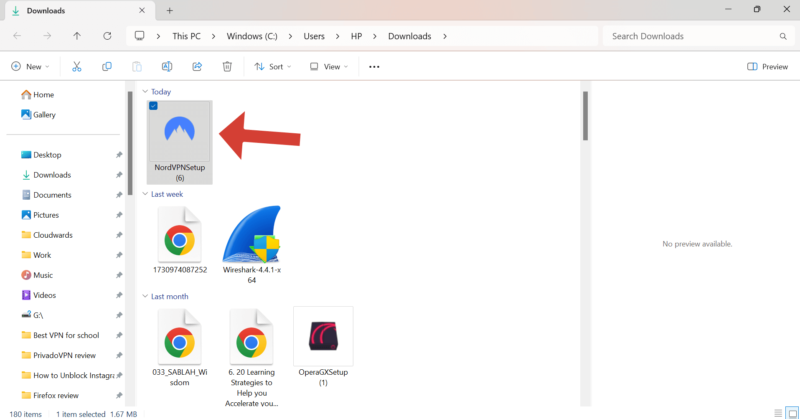Viewport: 800px width, 419px height.
Task: Select the 1730974087252 Chrome file
Action: [x=180, y=239]
